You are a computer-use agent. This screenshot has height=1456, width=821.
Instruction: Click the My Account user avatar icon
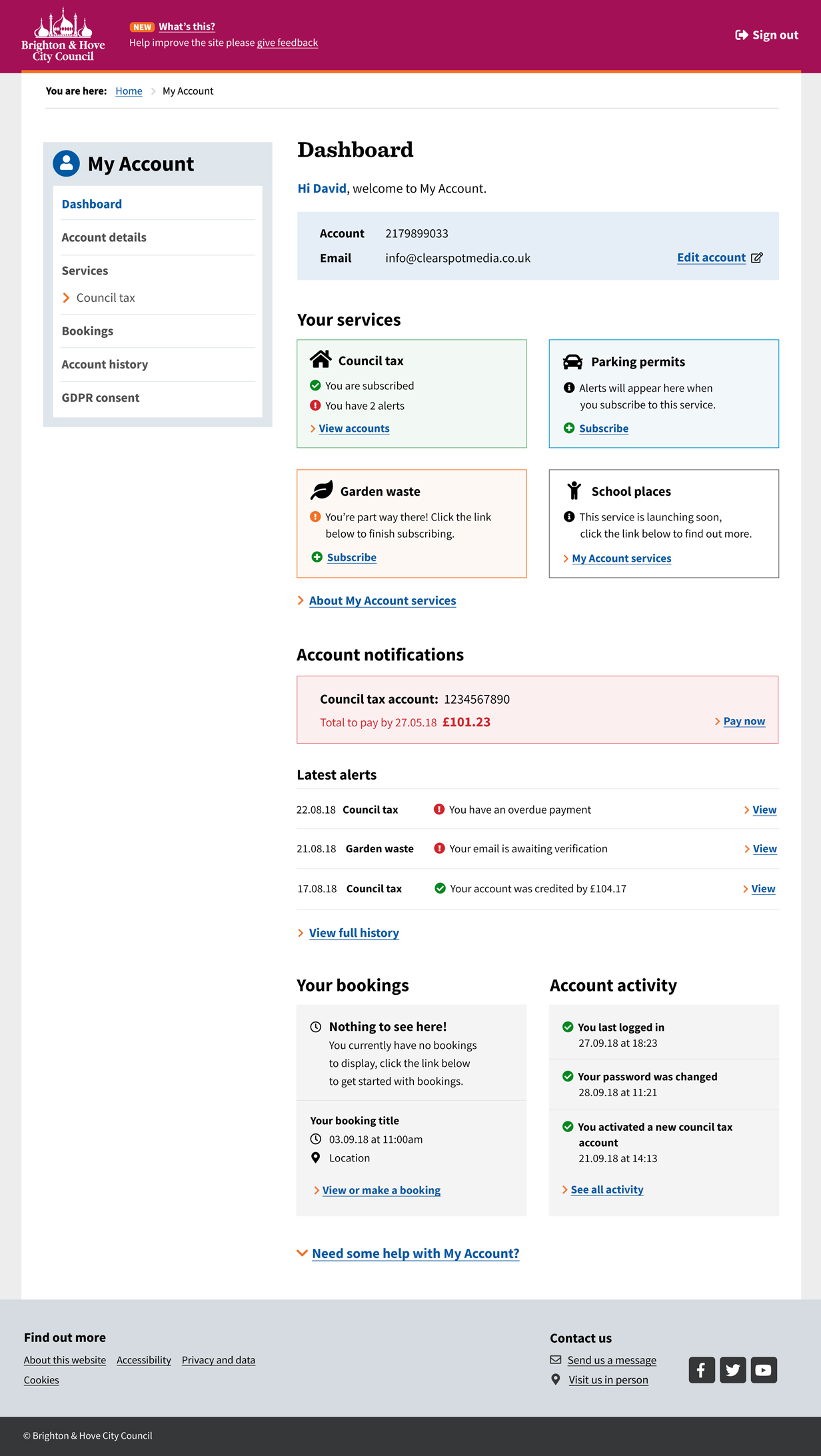67,163
